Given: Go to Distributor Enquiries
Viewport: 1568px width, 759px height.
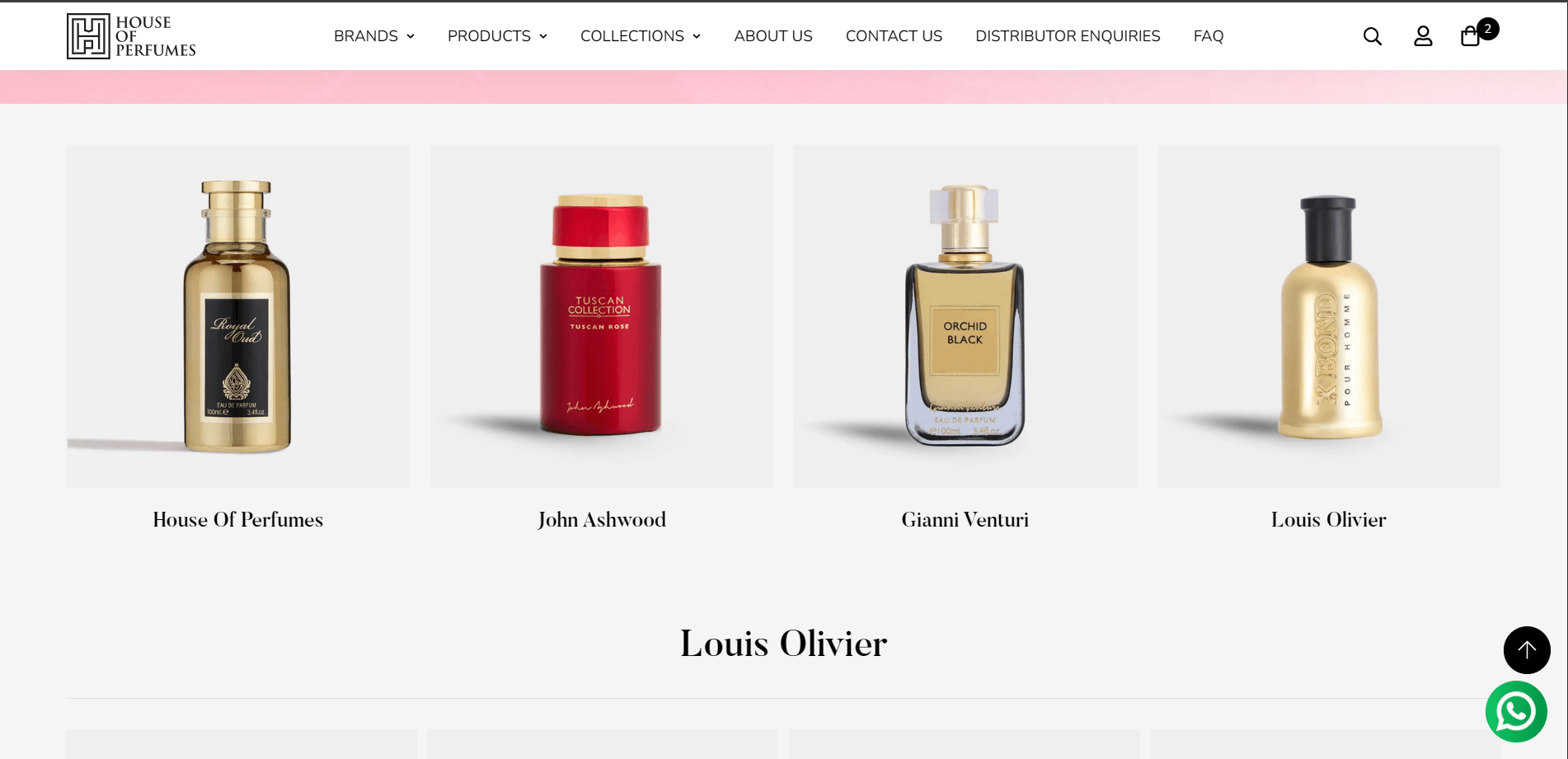Looking at the screenshot, I should (x=1068, y=36).
